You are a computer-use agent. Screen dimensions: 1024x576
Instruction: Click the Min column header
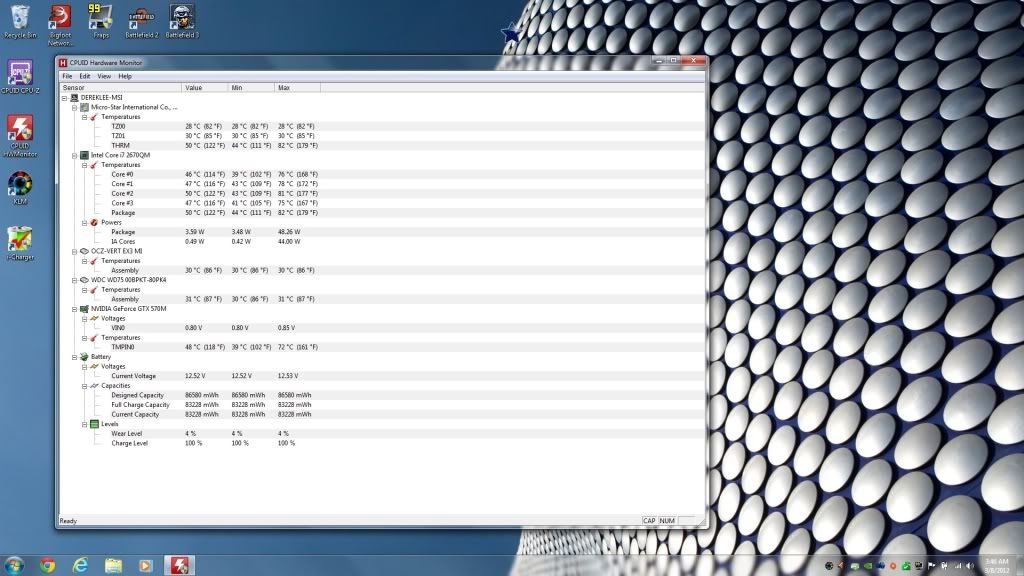click(251, 88)
